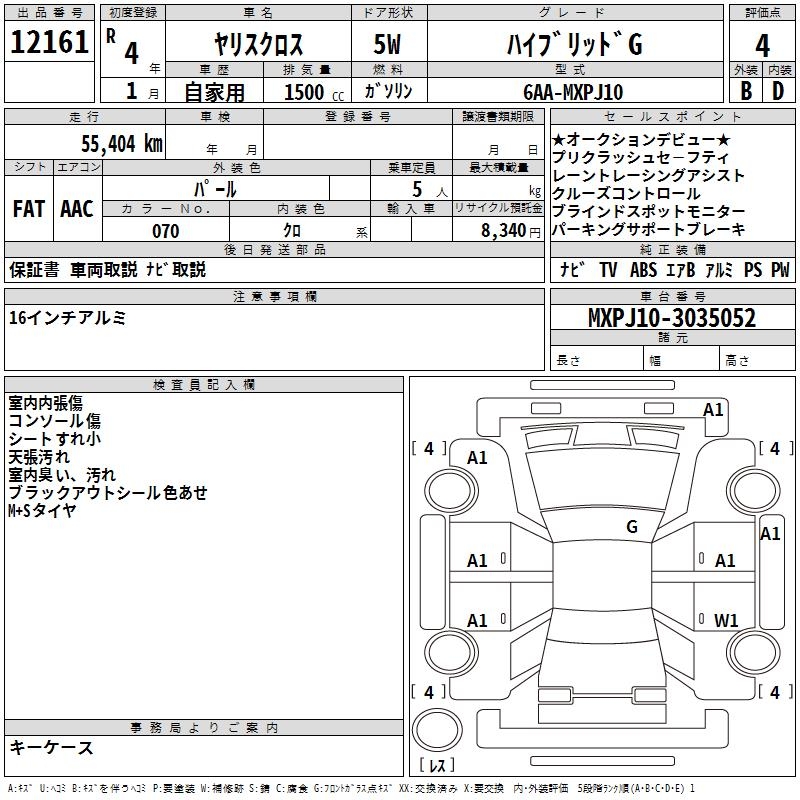Select the [レス] marker below the car diagram

tap(436, 765)
